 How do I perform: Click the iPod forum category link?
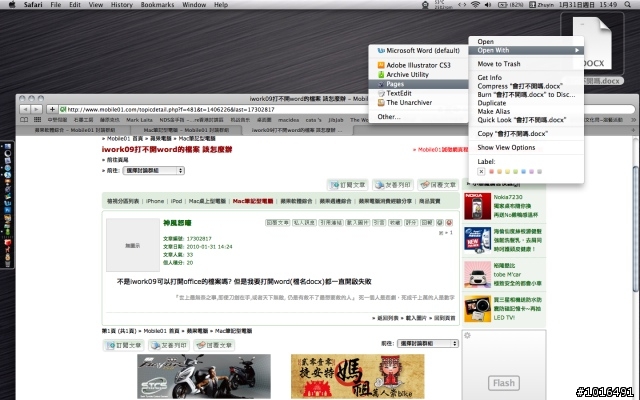(x=176, y=201)
